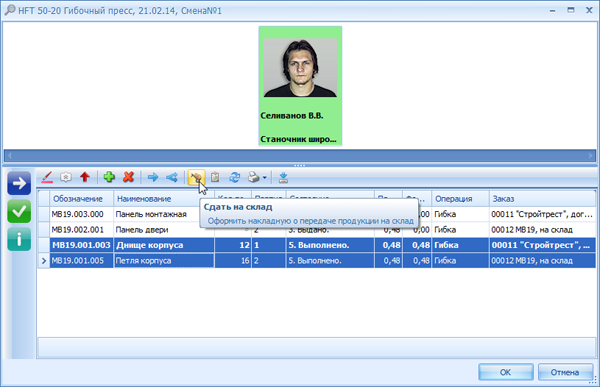The width and height of the screenshot is (600, 387).
Task: Click order cell '00011 "Стройтрест", дог…' in first row
Action: 542,214
